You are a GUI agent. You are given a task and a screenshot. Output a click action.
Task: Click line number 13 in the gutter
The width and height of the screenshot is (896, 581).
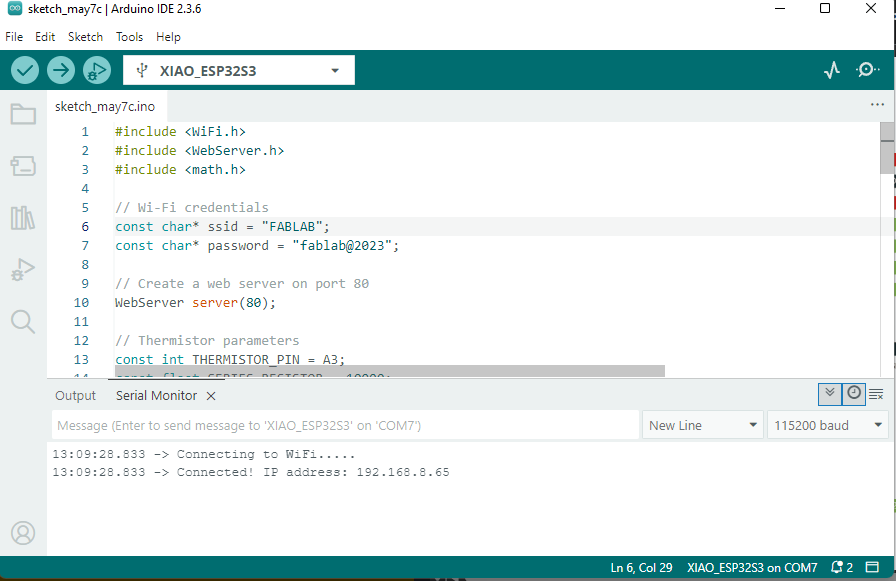[x=81, y=359]
